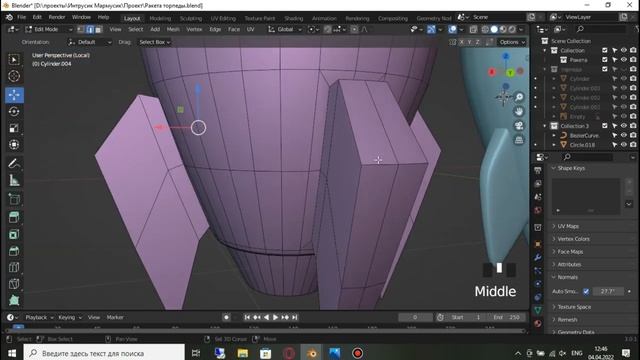
Task: Open the Global transform orientation dropdown
Action: pos(285,29)
